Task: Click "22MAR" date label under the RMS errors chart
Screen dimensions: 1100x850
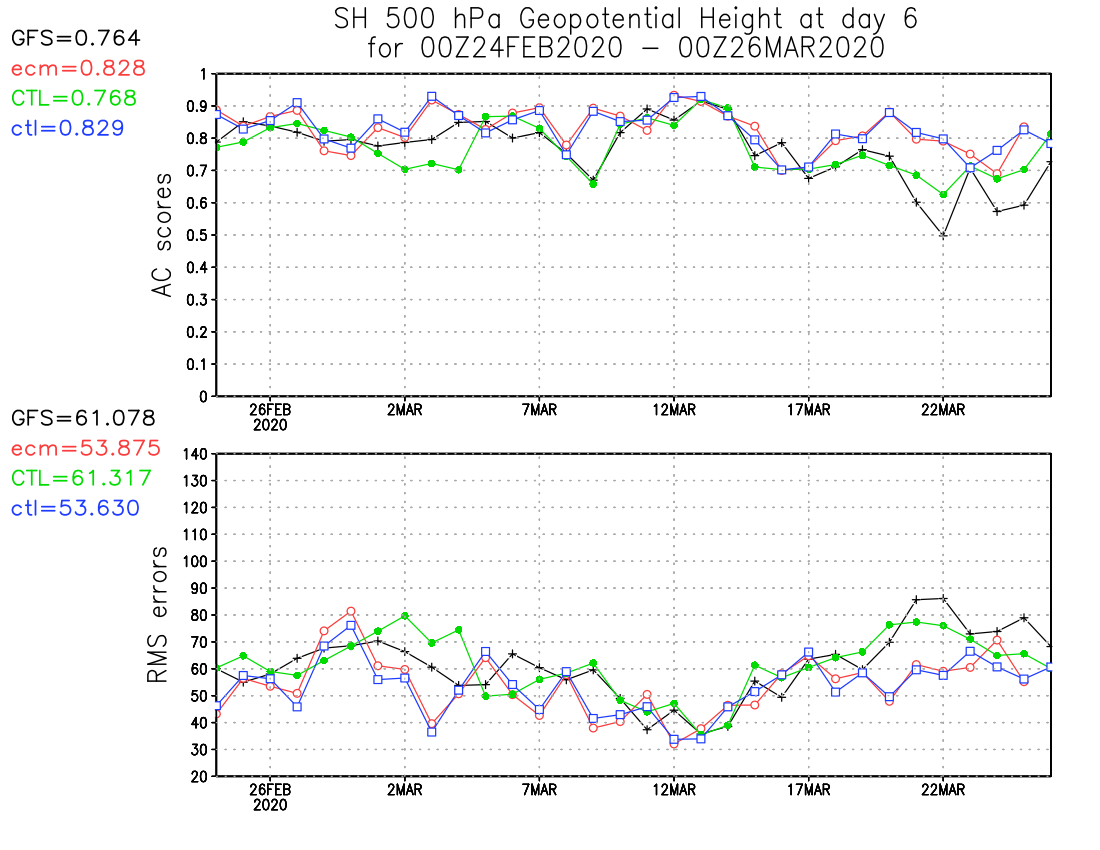Action: coord(943,790)
